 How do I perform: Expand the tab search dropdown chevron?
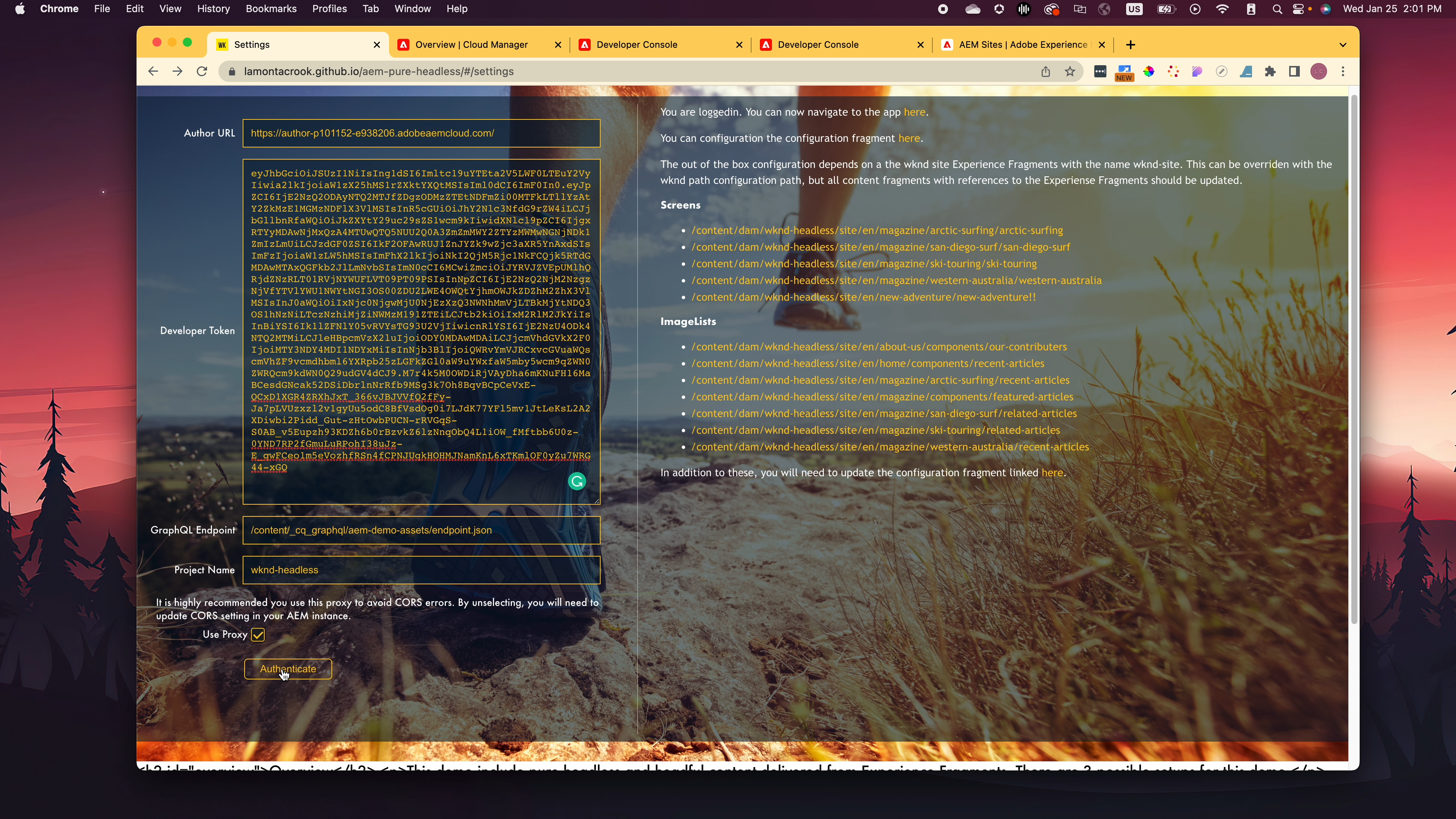click(x=1343, y=45)
